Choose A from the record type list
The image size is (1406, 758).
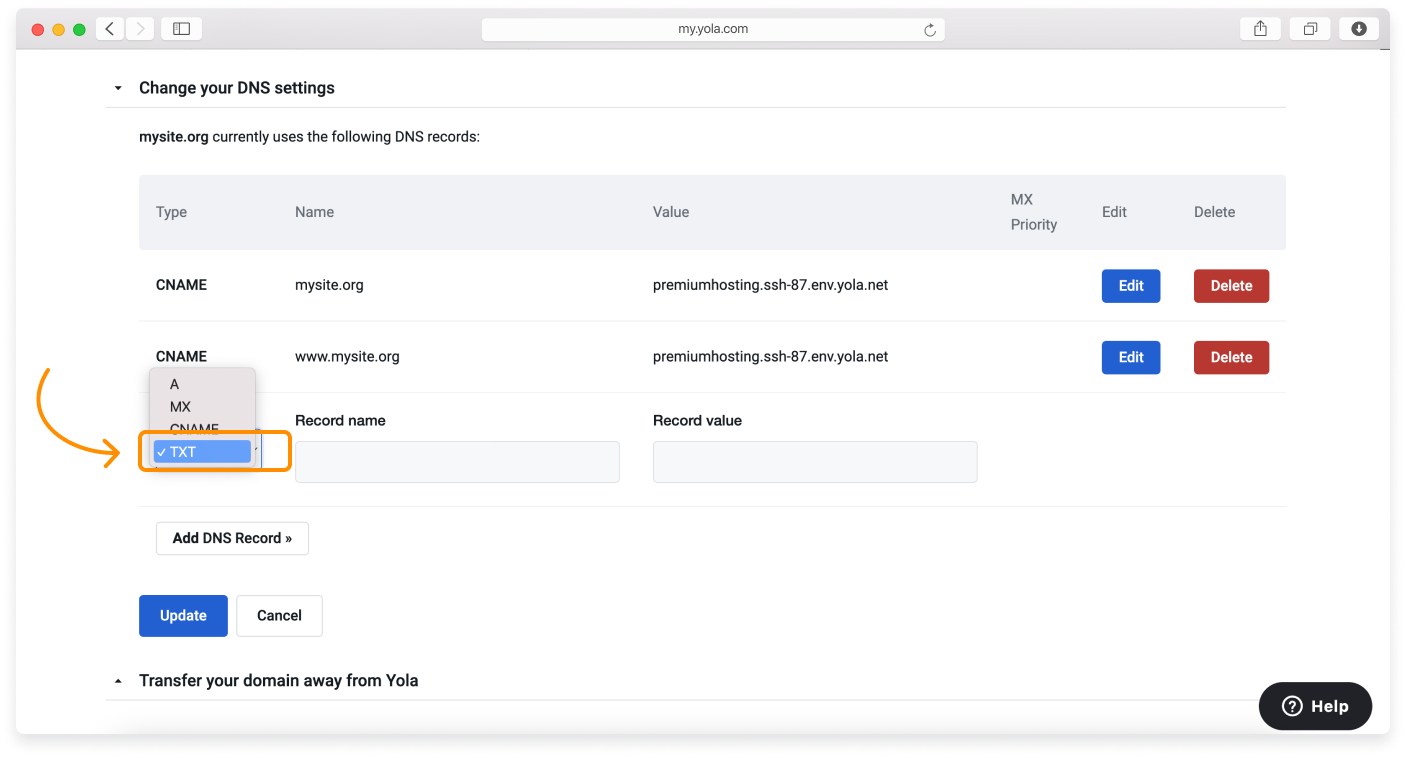[174, 384]
